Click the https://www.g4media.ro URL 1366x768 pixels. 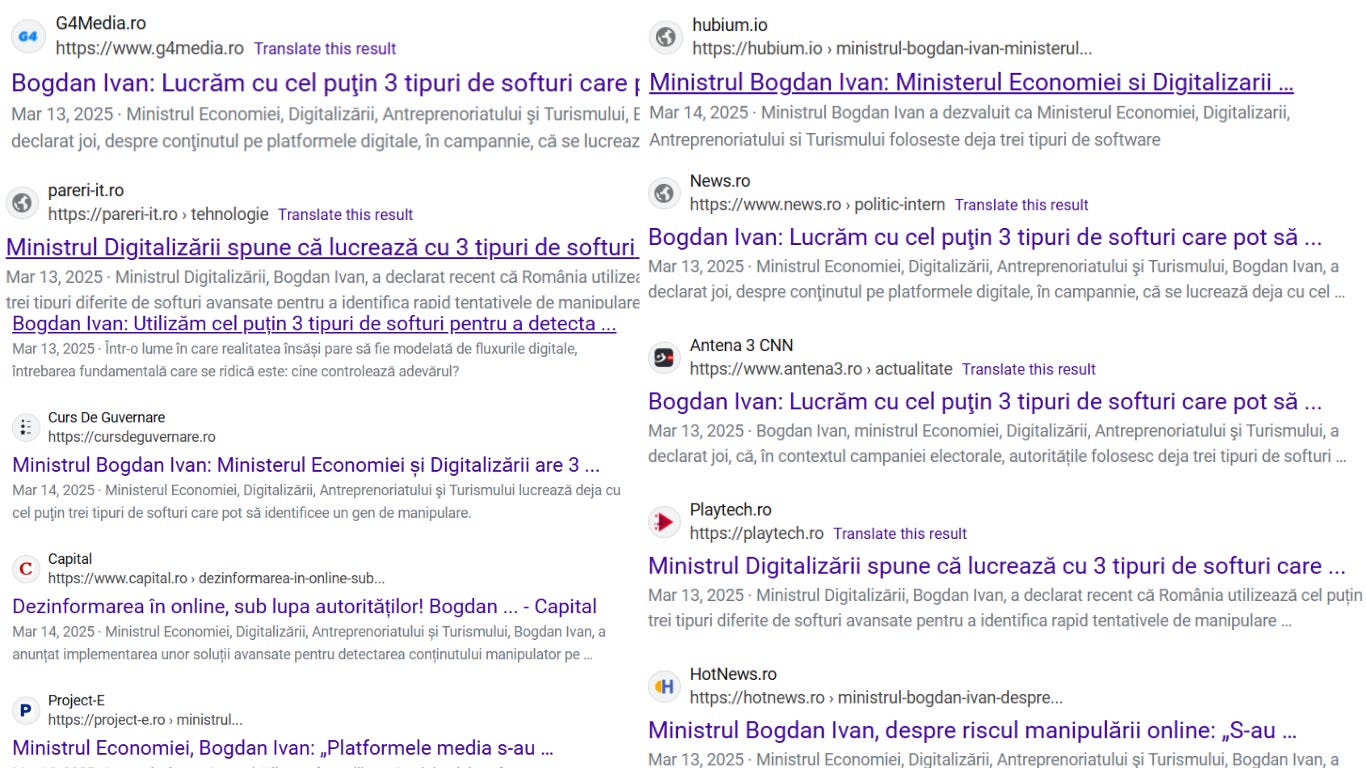coord(150,48)
